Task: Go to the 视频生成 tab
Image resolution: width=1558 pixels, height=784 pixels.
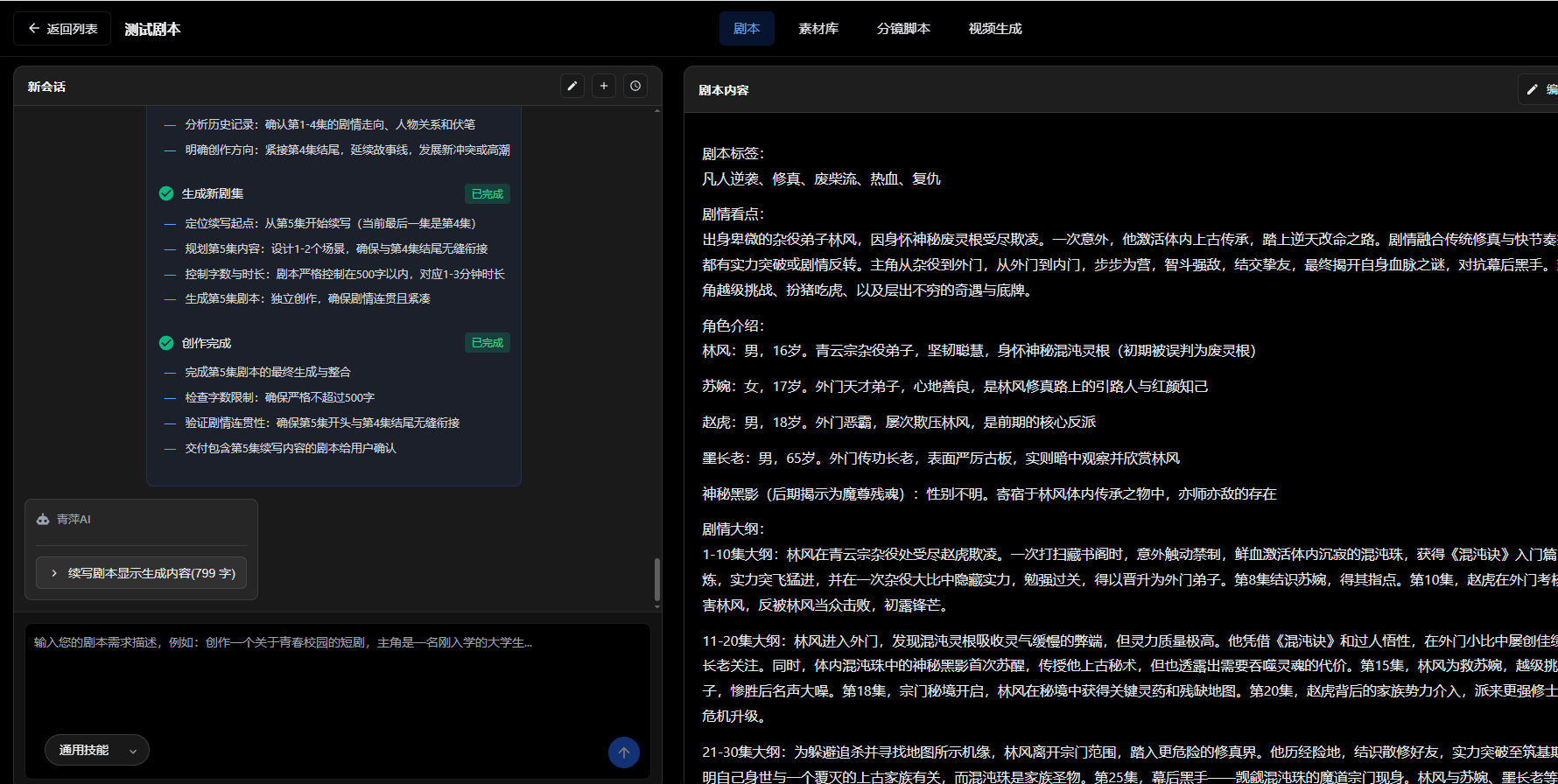Action: tap(995, 29)
